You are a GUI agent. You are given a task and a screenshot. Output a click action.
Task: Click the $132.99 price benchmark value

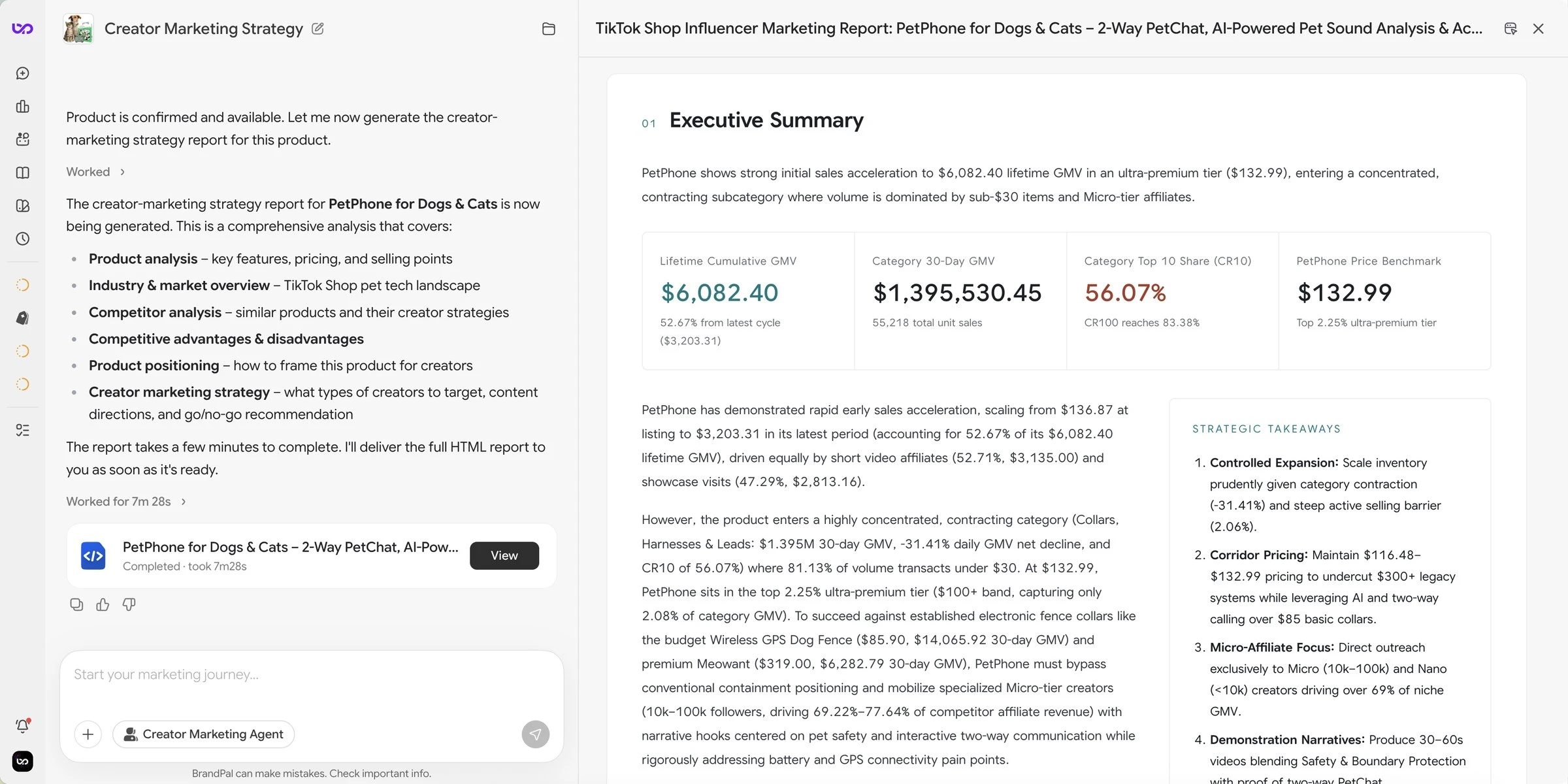(x=1345, y=293)
